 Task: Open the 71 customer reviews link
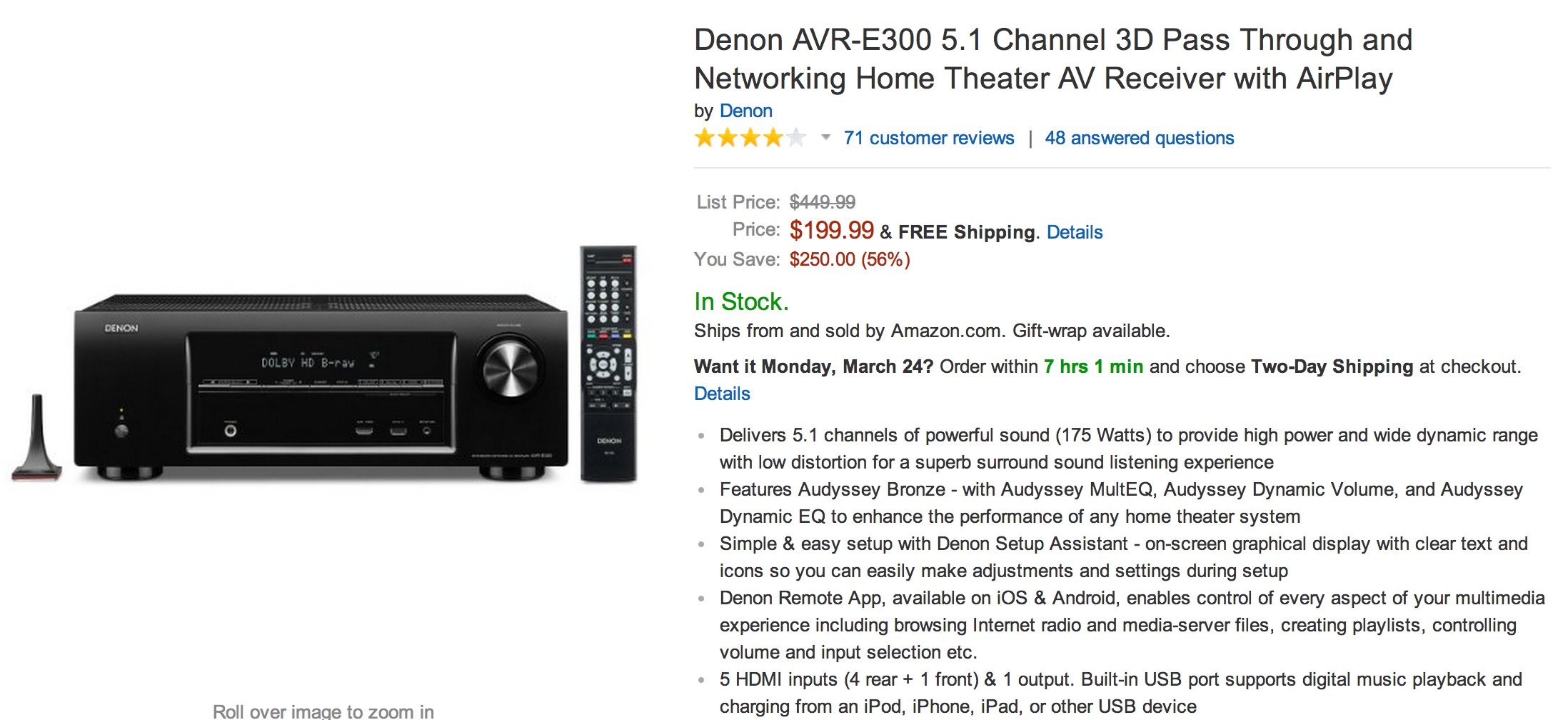pos(928,138)
